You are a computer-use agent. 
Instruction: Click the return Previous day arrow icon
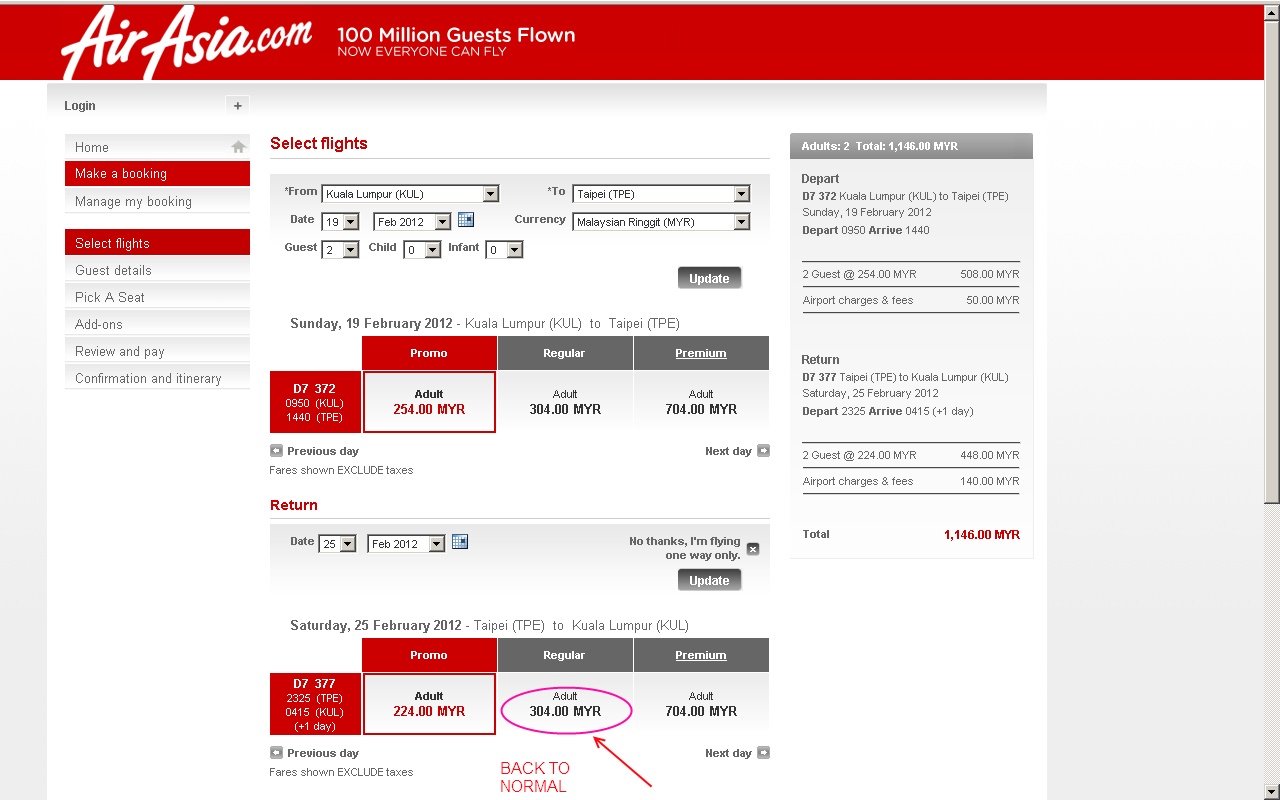click(x=276, y=753)
